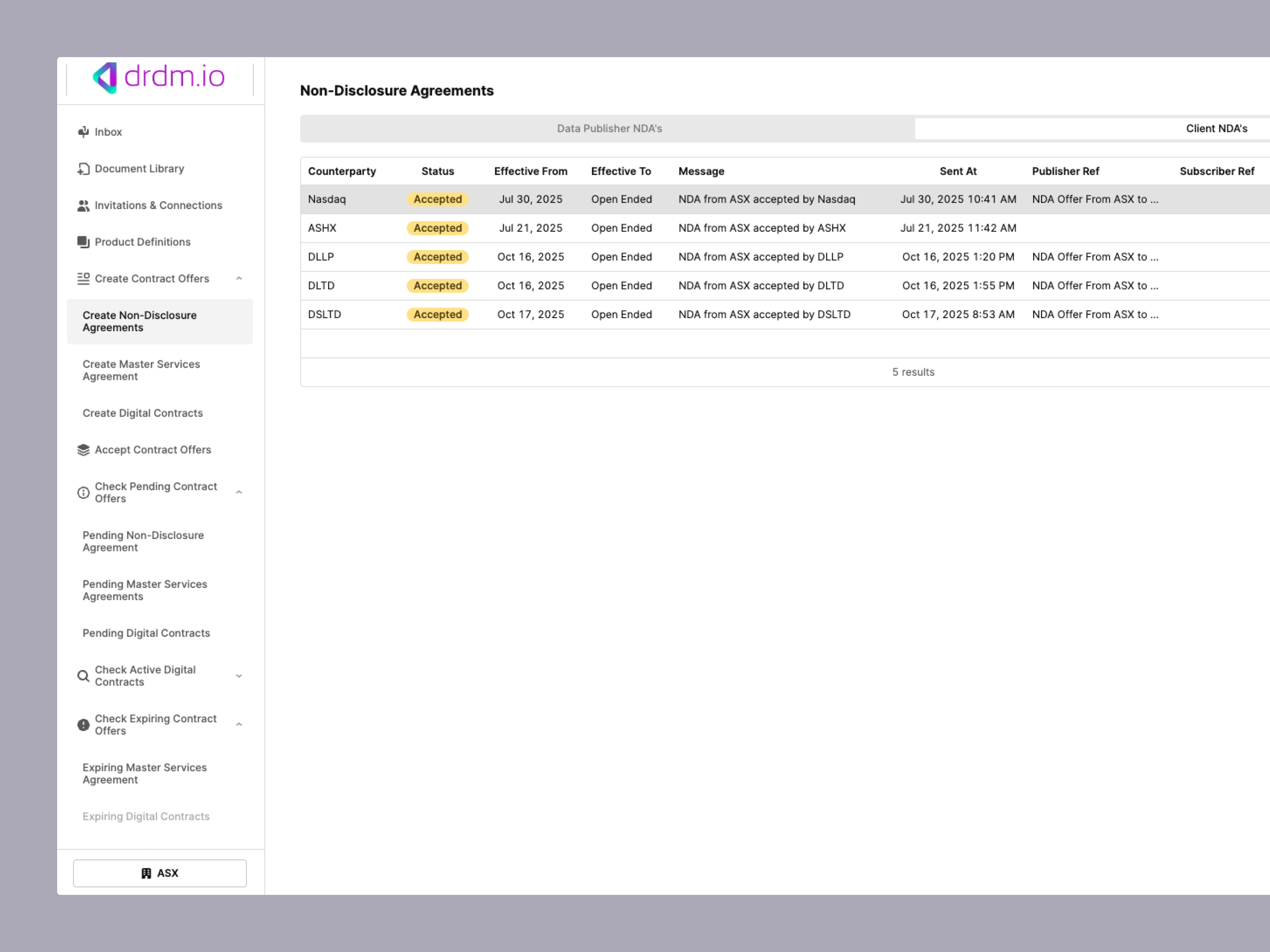Click 'NDA from ASX accepted by Nasdaq' message
Viewport: 1270px width, 952px height.
point(766,199)
